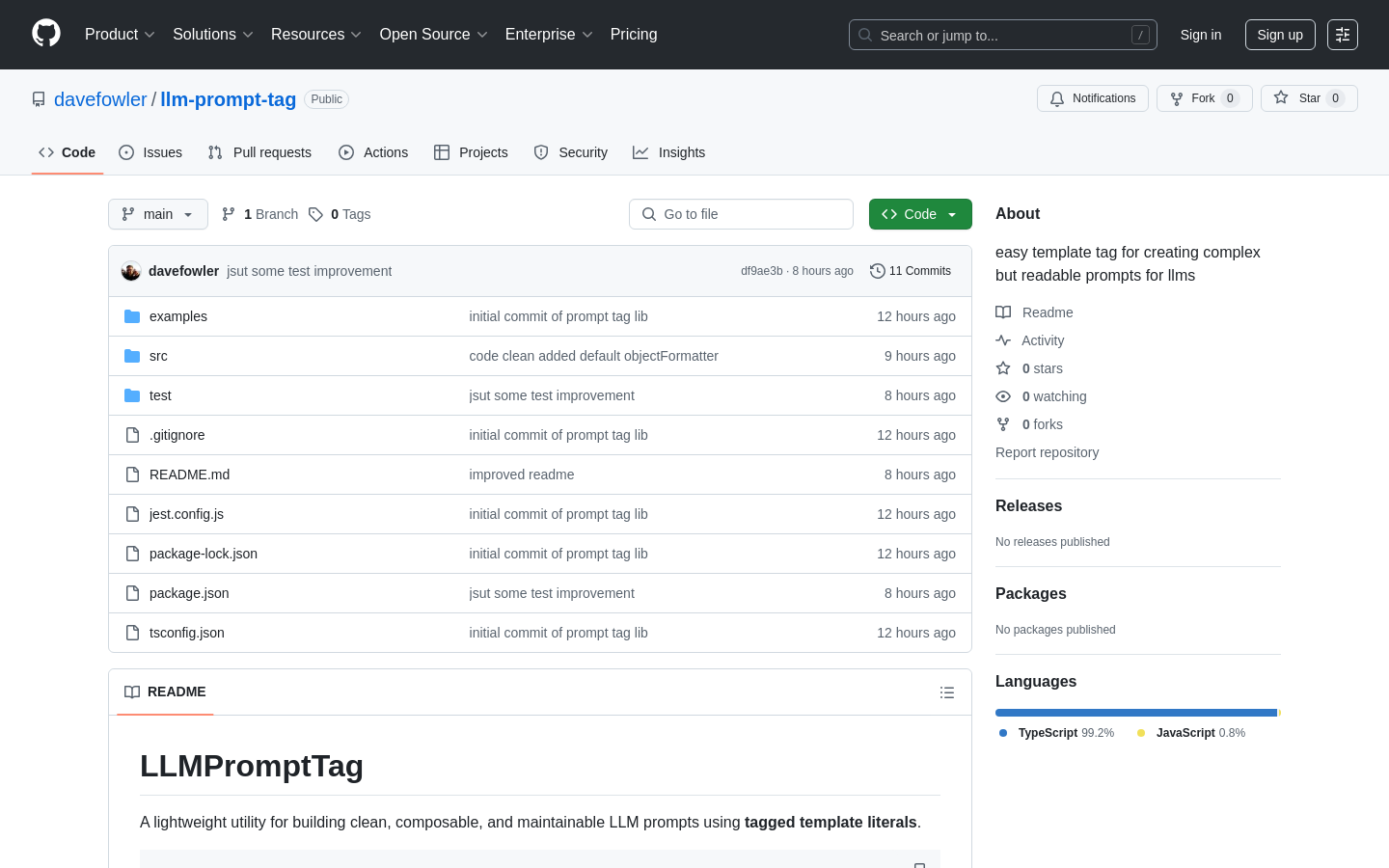1389x868 pixels.
Task: Expand the Solutions menu
Action: (x=213, y=35)
